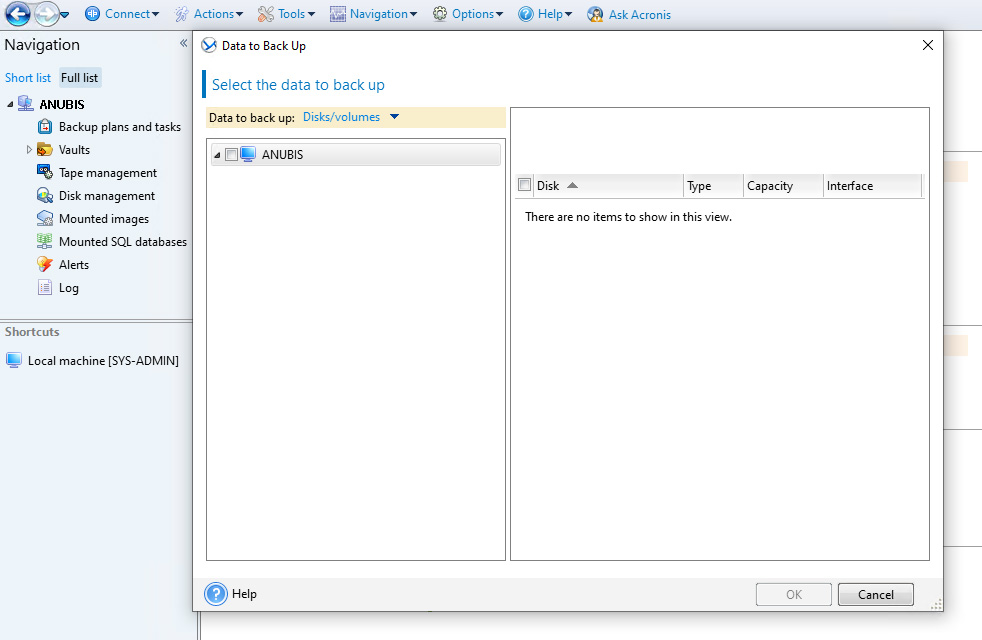Click the ANUBIS computer icon in dialog
Image resolution: width=982 pixels, height=640 pixels.
pos(248,154)
